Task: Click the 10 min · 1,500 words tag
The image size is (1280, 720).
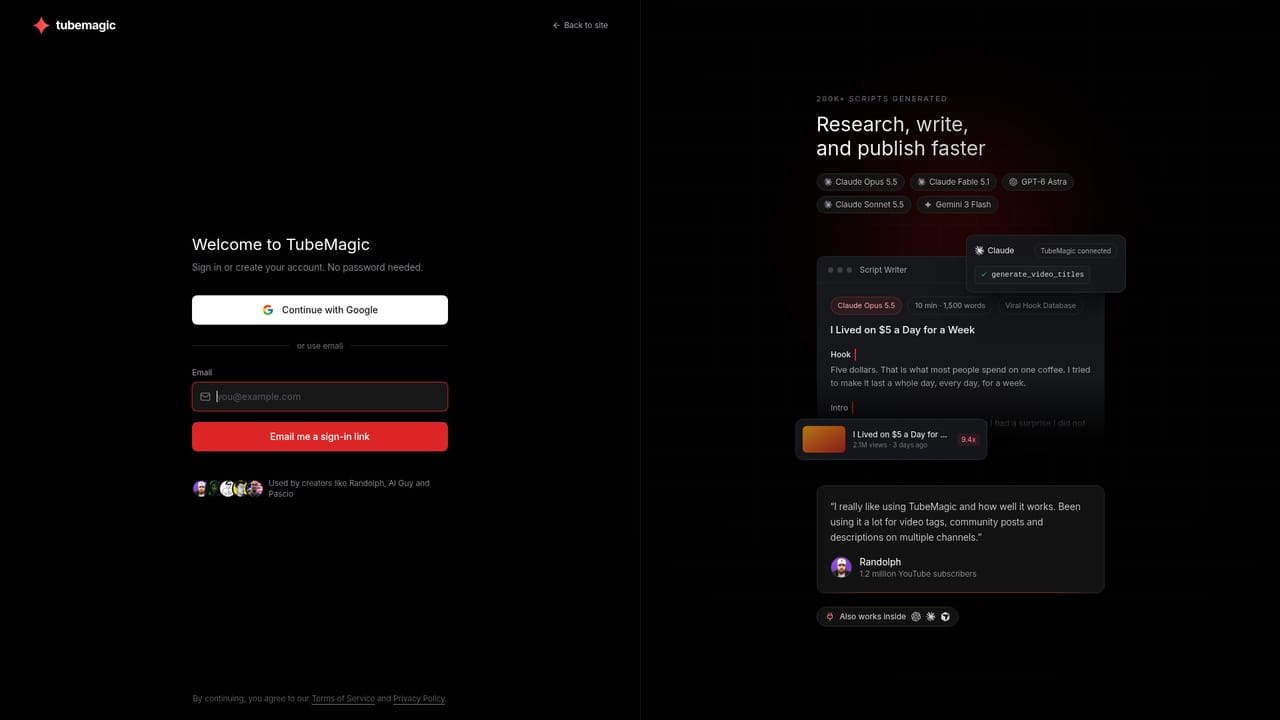Action: [950, 305]
